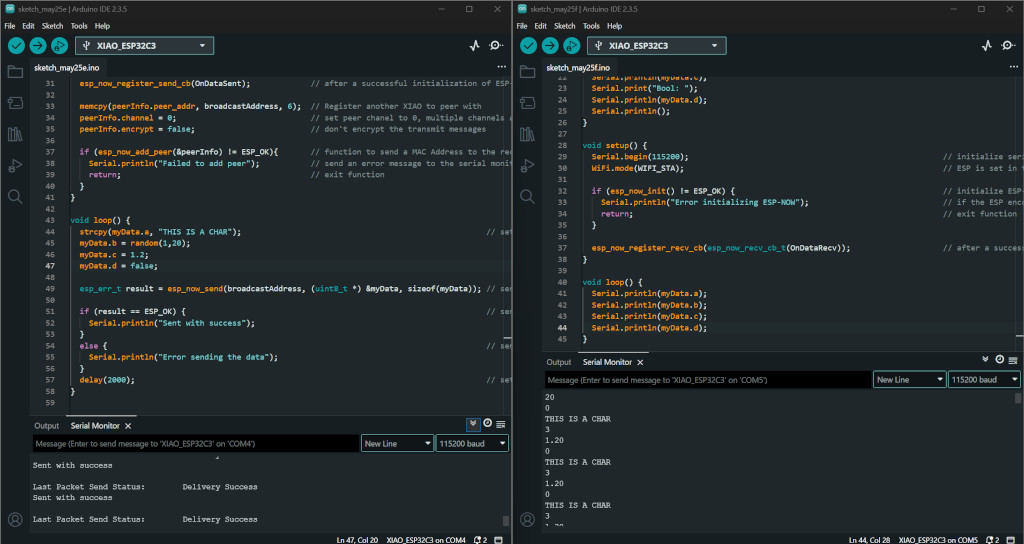
Task: Open Sketch menu in left window
Action: (52, 26)
